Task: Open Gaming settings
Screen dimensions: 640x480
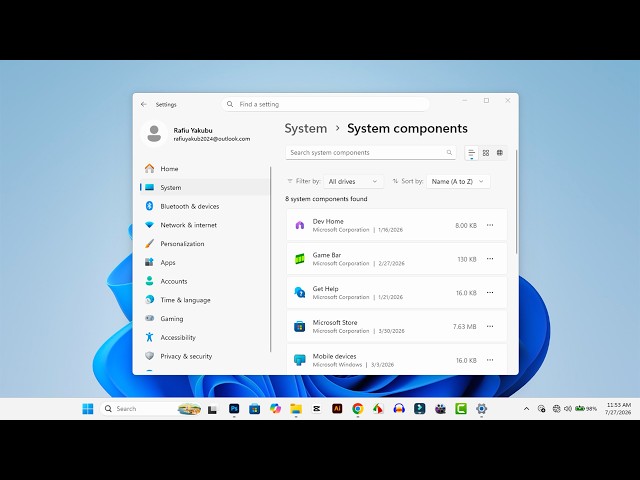Action: point(204,319)
